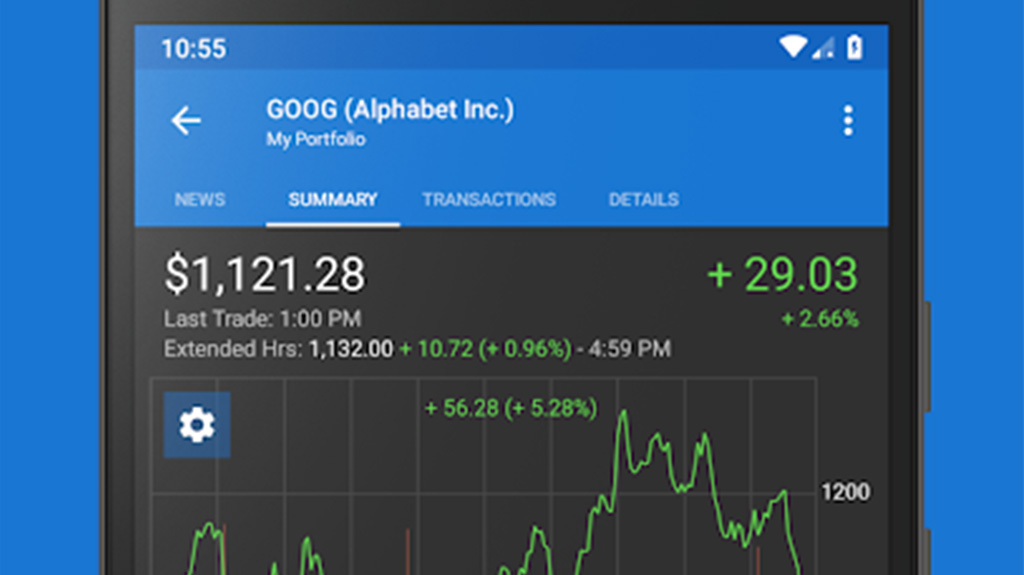The width and height of the screenshot is (1024, 575).
Task: Tap the 1200 axis label
Action: (845, 492)
